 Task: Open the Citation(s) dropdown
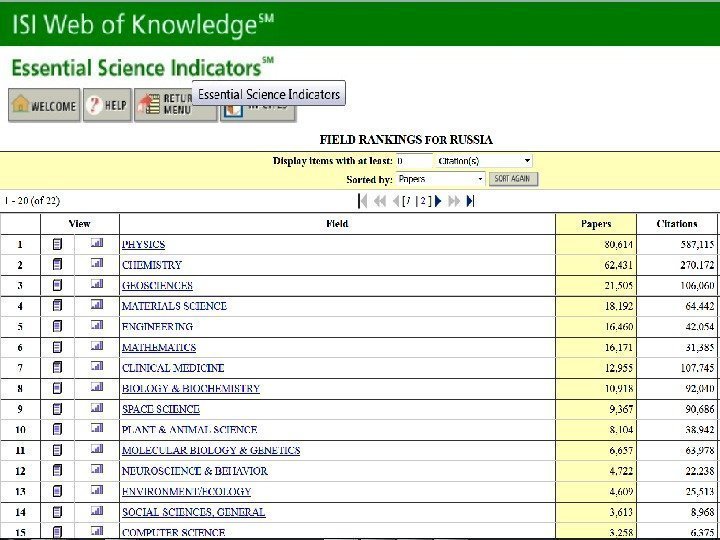point(484,161)
